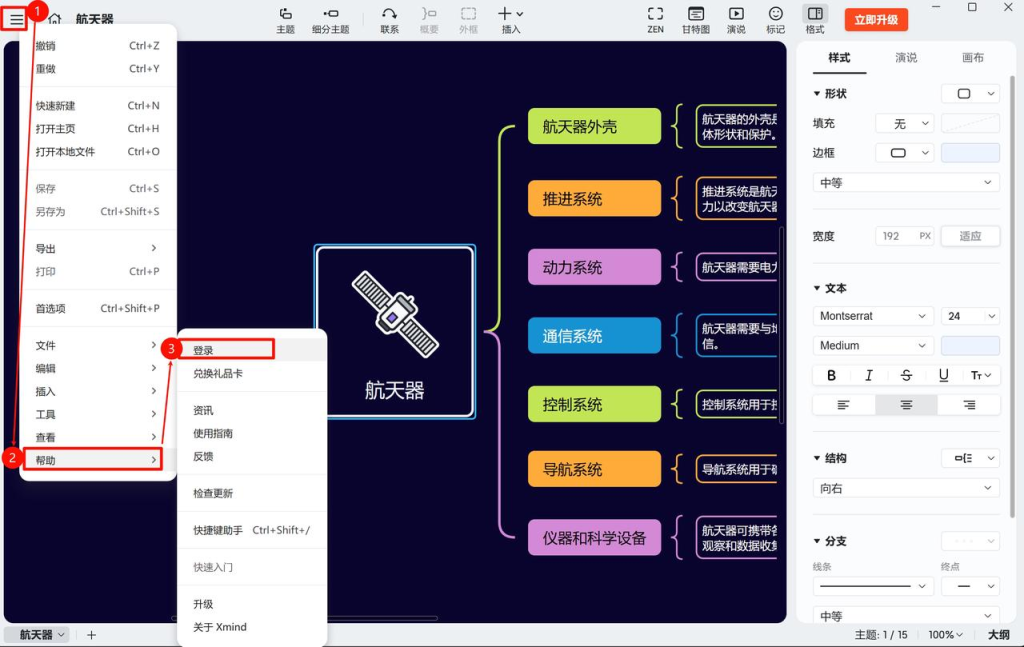Image resolution: width=1024 pixels, height=647 pixels.
Task: Open the 甘特图 Gantt chart view
Action: (x=696, y=20)
